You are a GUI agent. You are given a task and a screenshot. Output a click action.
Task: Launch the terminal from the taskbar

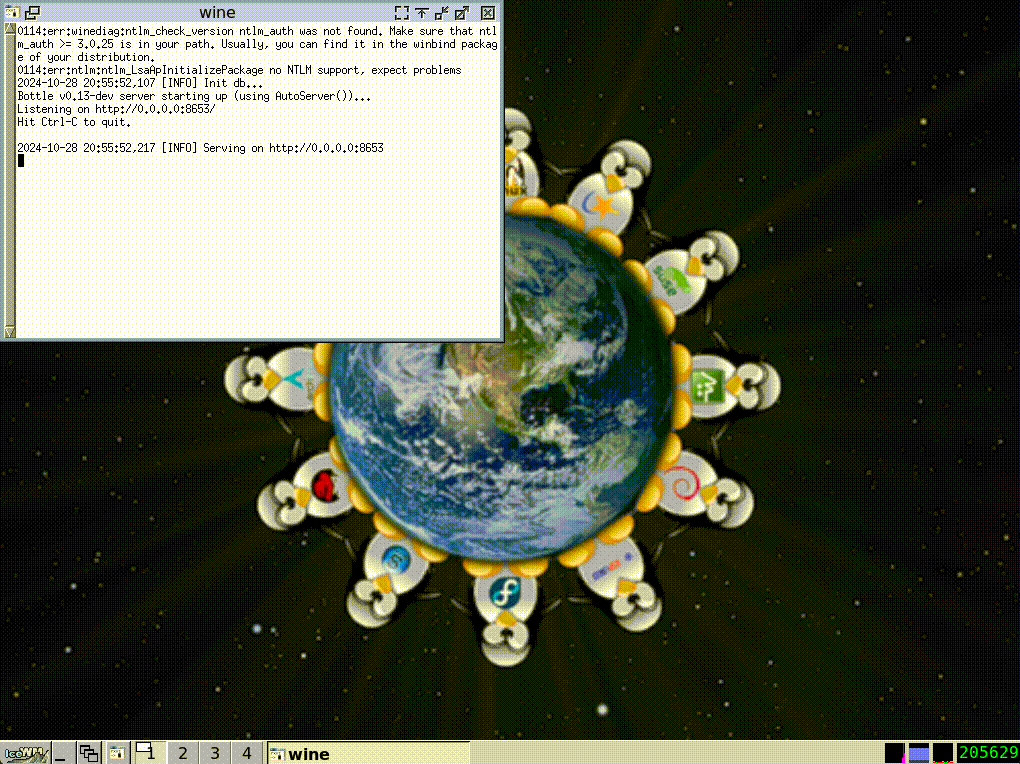(117, 754)
